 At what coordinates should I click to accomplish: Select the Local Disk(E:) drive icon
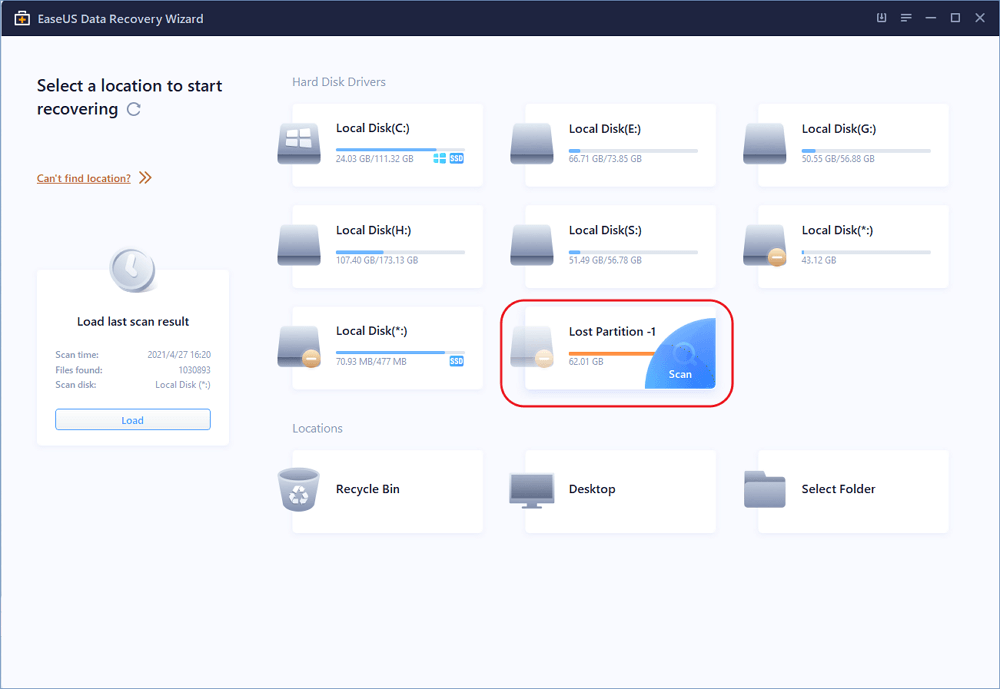(532, 144)
